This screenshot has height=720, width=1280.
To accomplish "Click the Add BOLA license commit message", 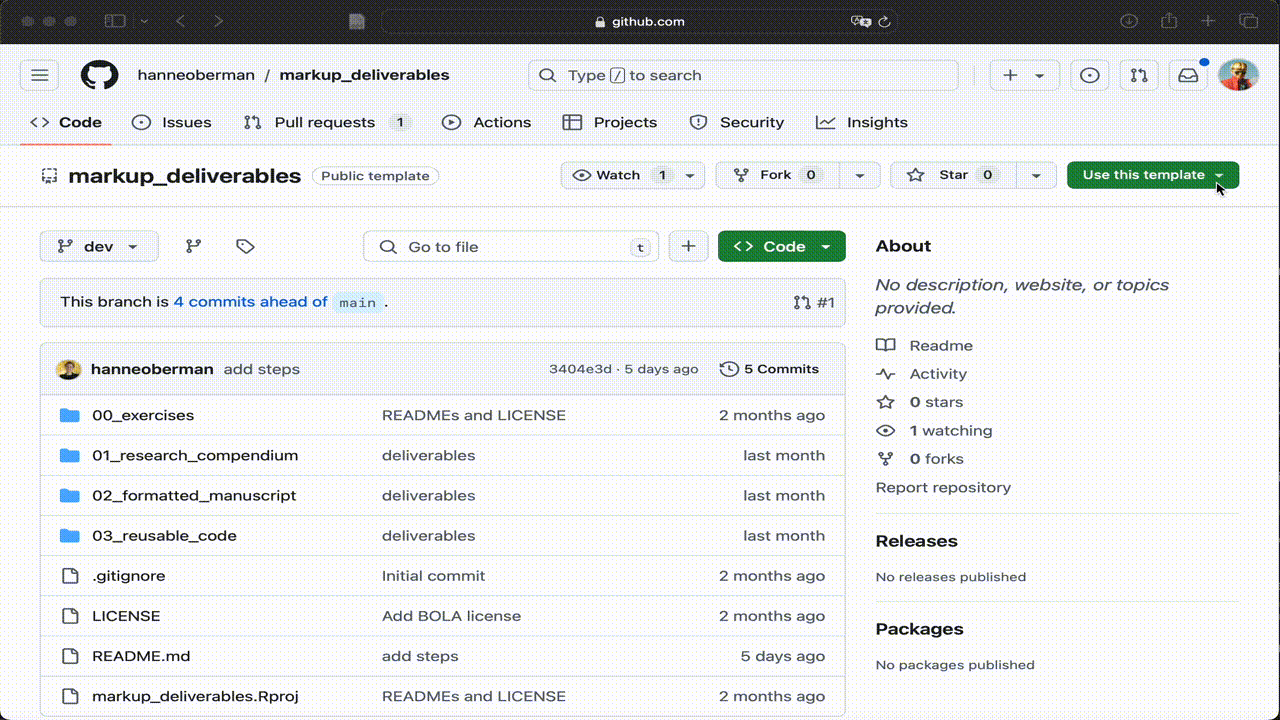I will (x=451, y=616).
